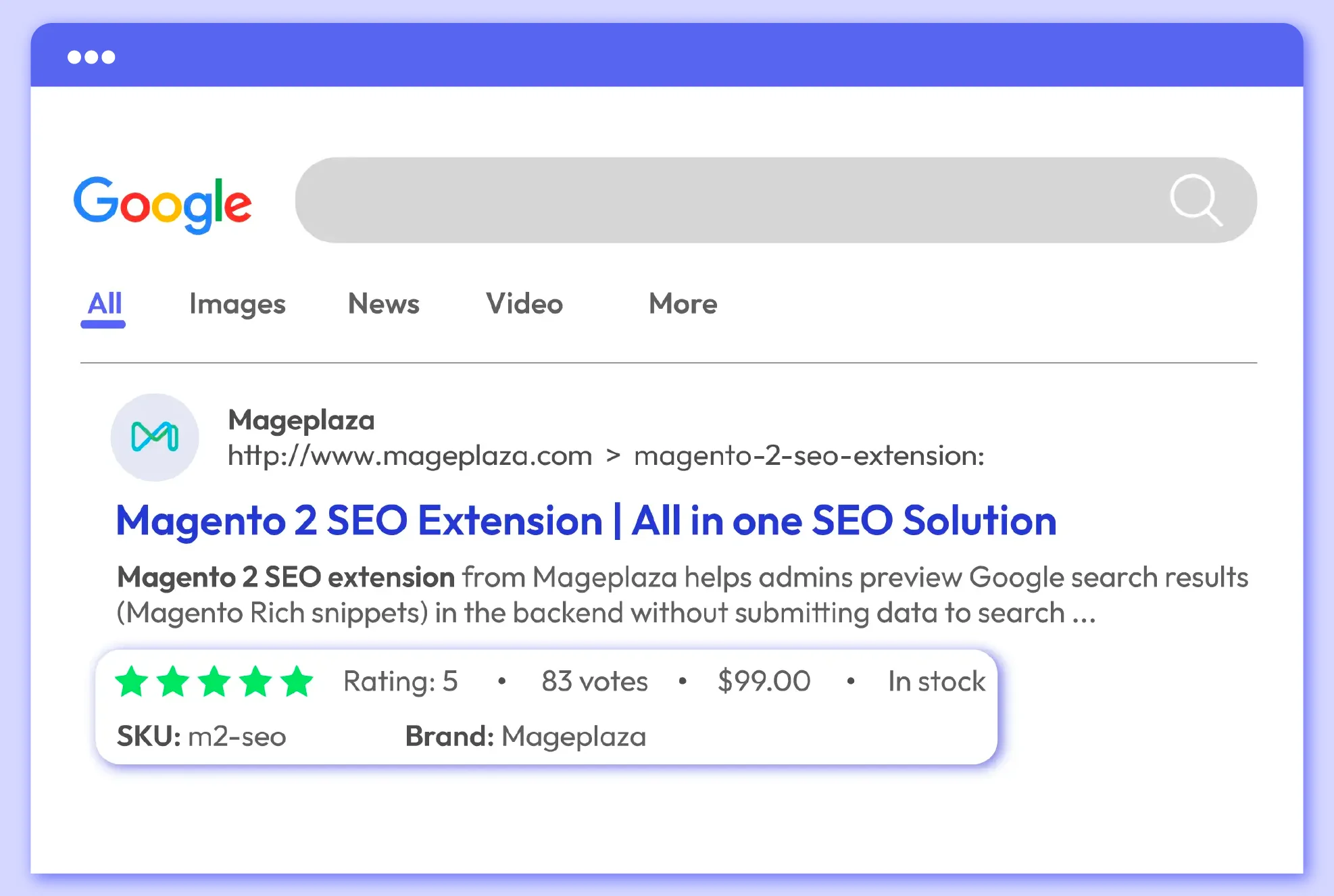This screenshot has height=896, width=1334.
Task: Click the Mageplaza favicon logo
Action: 155,437
